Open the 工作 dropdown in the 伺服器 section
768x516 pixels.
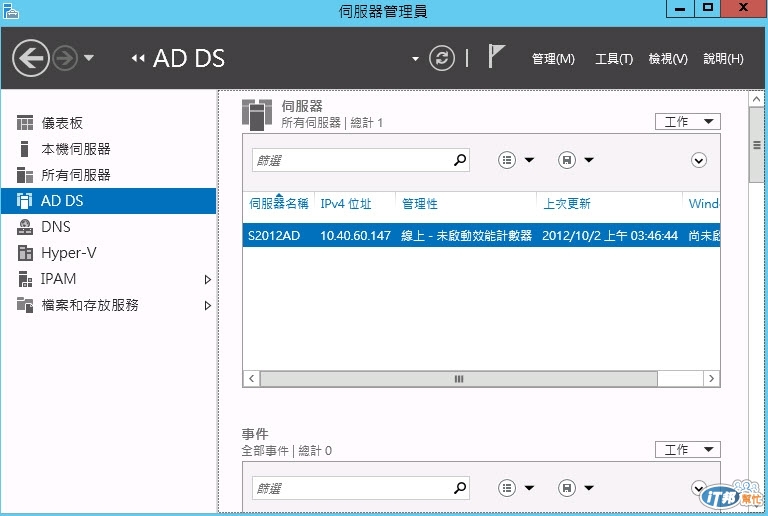(x=688, y=121)
